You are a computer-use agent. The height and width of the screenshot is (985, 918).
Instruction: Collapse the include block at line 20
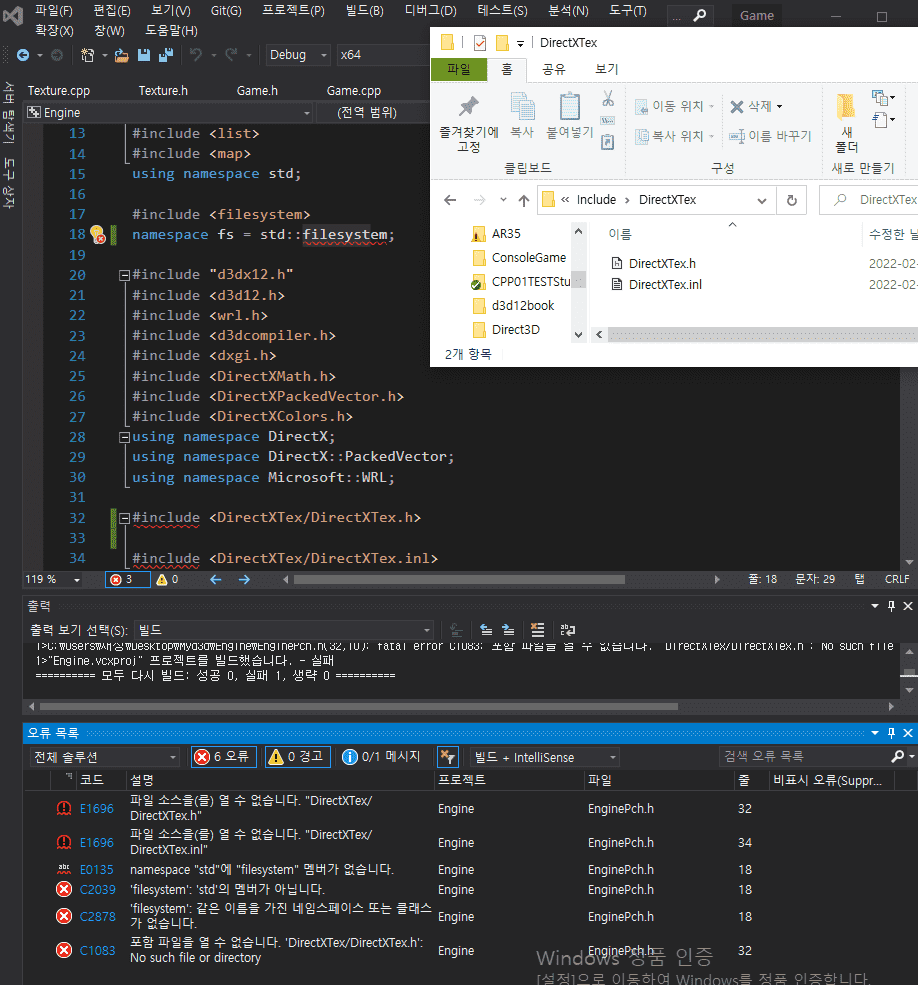pyautogui.click(x=124, y=275)
